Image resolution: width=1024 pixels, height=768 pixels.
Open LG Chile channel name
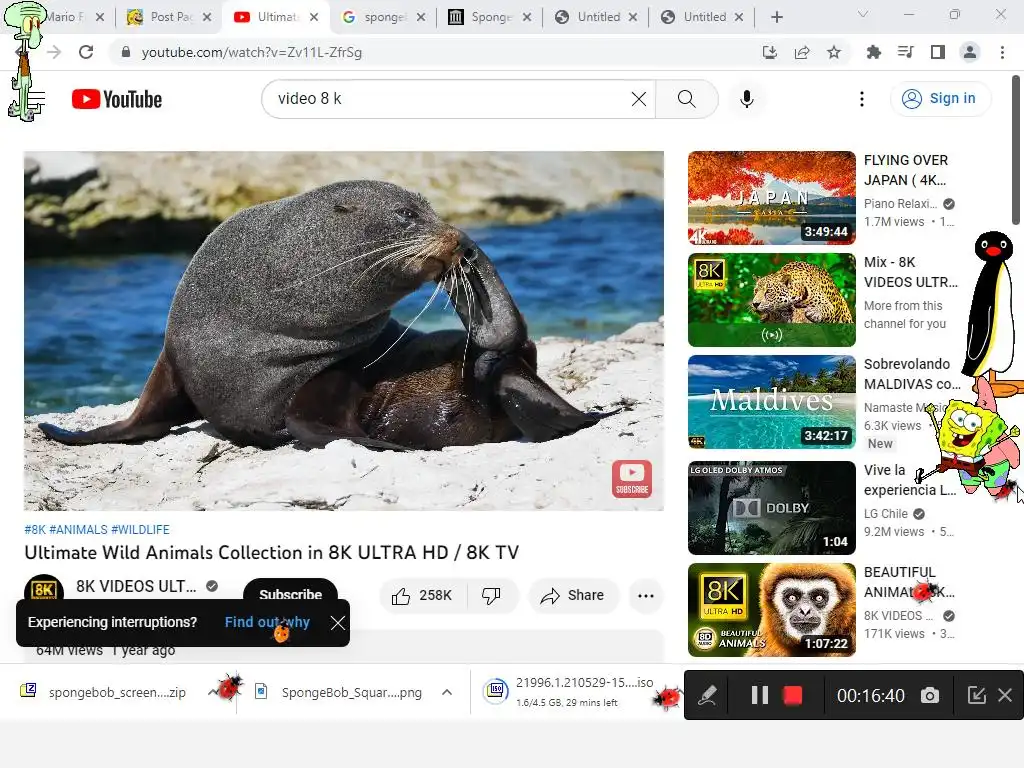[x=886, y=514]
